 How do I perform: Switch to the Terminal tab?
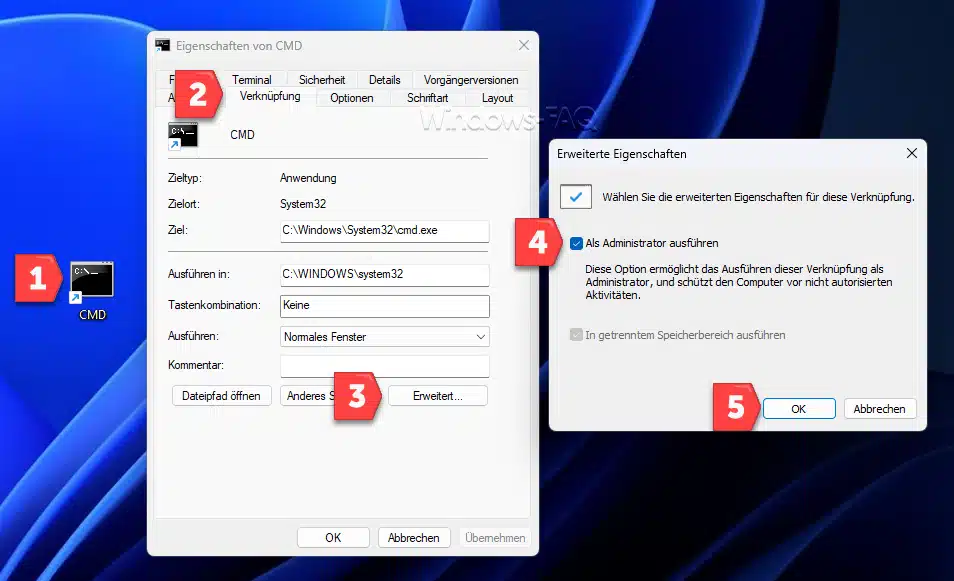click(251, 80)
